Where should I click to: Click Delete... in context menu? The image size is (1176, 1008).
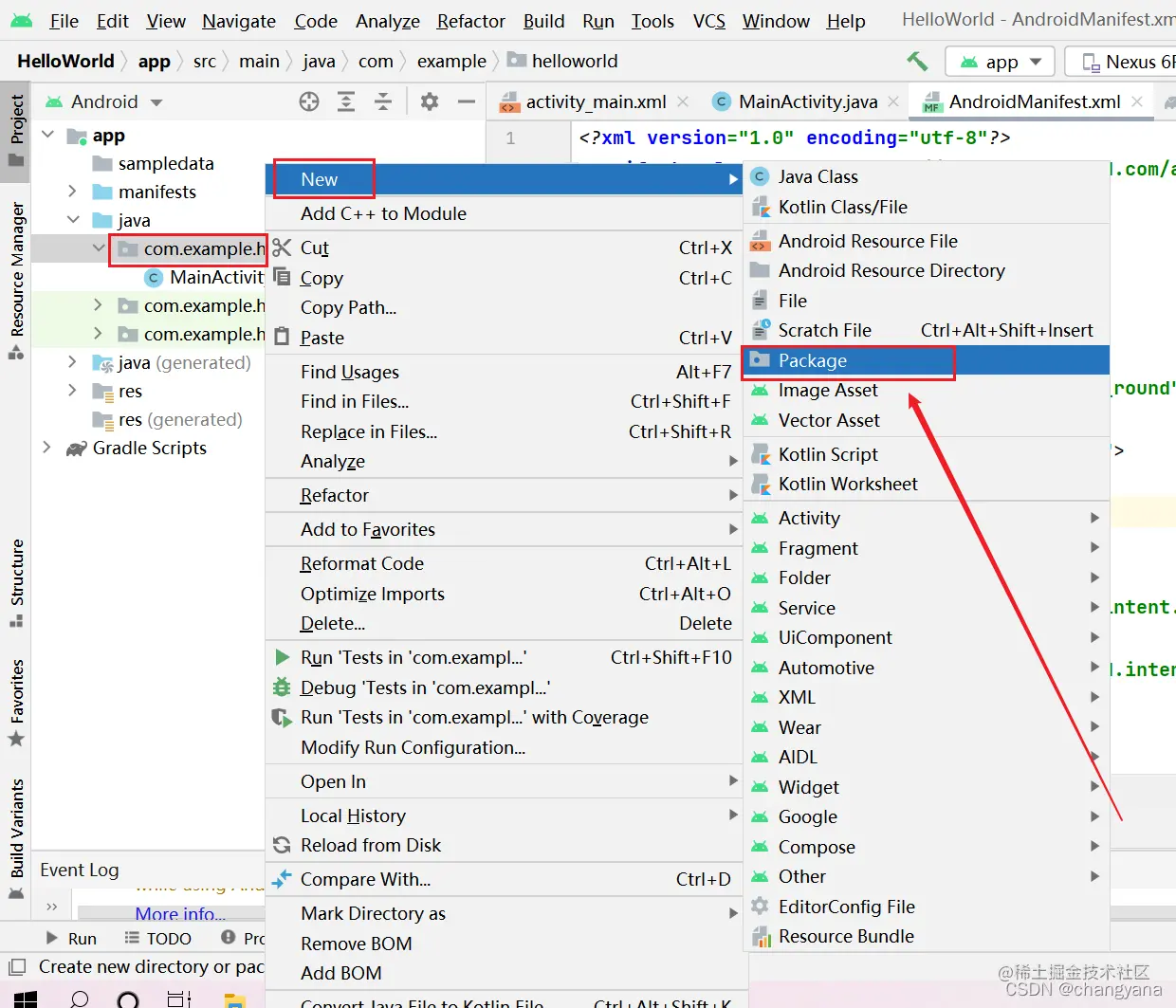[x=503, y=623]
